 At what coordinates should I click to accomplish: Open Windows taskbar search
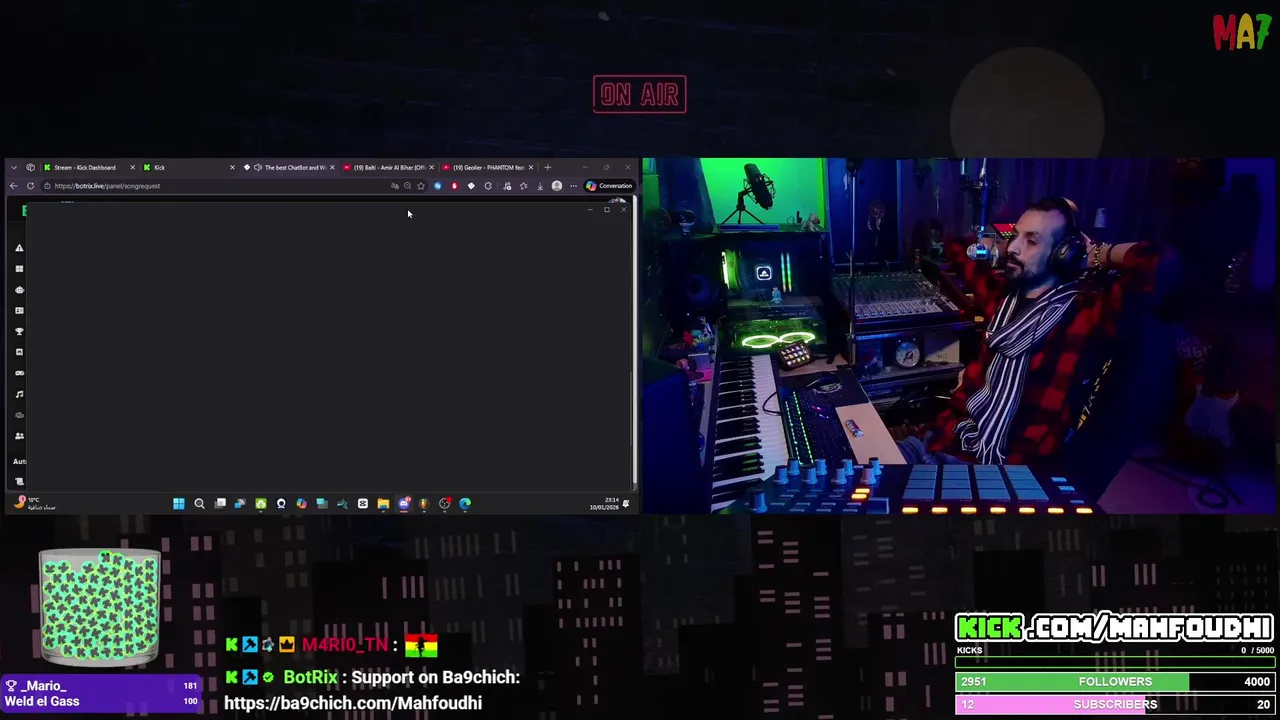199,504
